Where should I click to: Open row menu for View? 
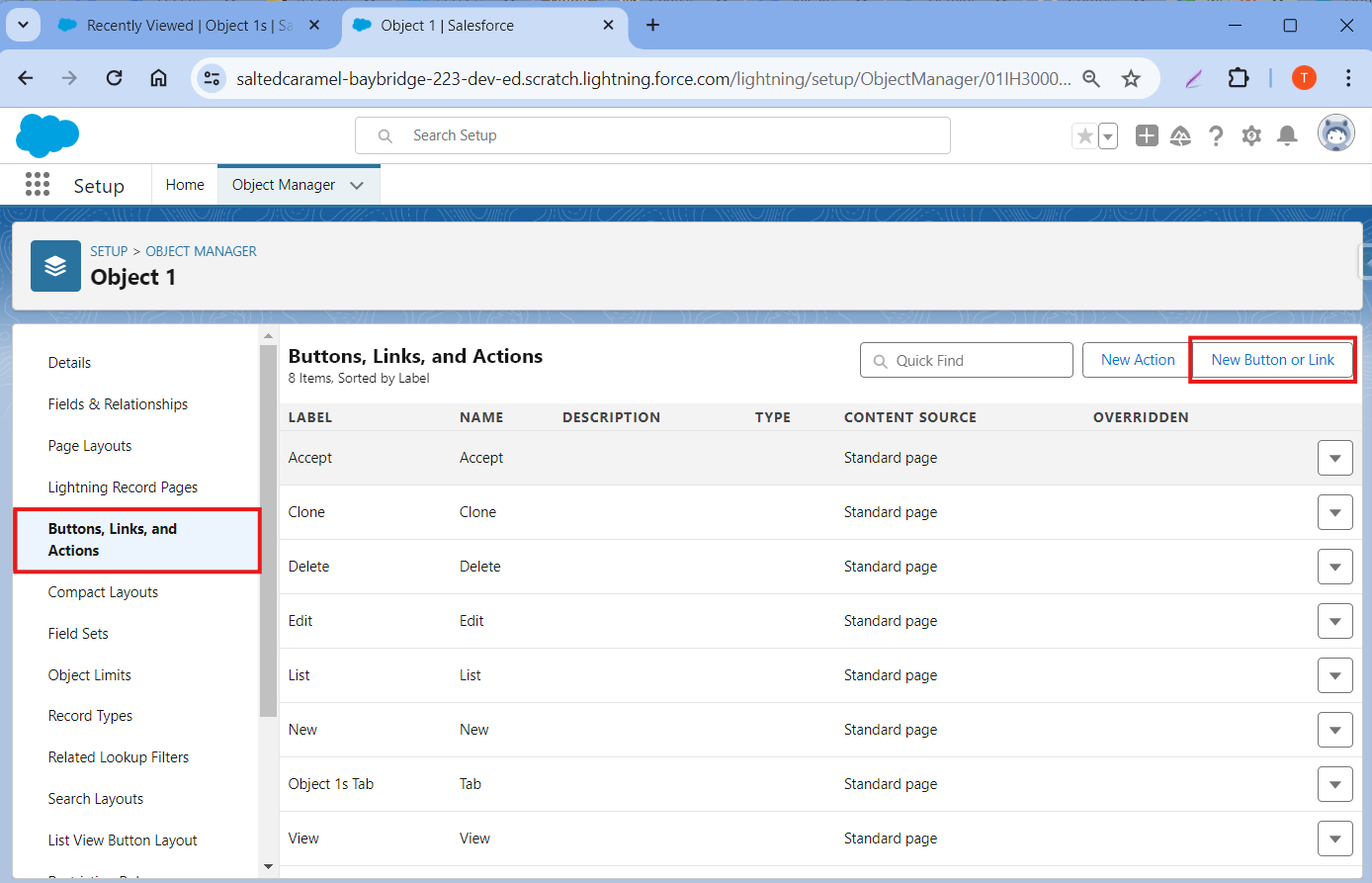click(x=1335, y=839)
